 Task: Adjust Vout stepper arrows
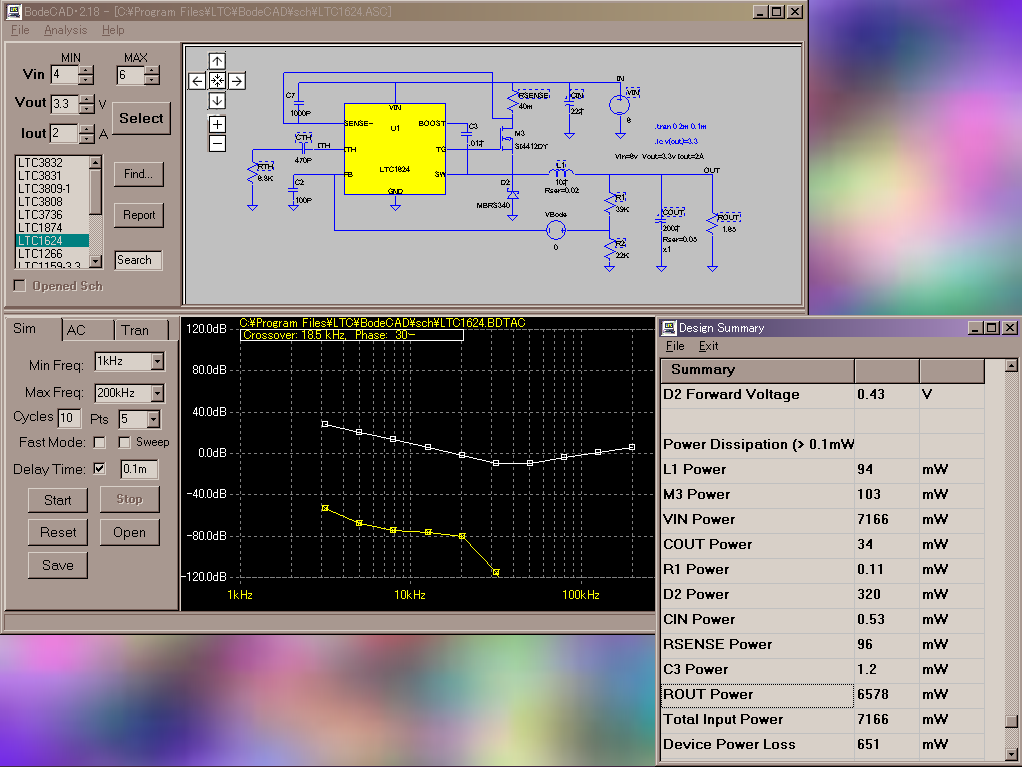pos(87,104)
